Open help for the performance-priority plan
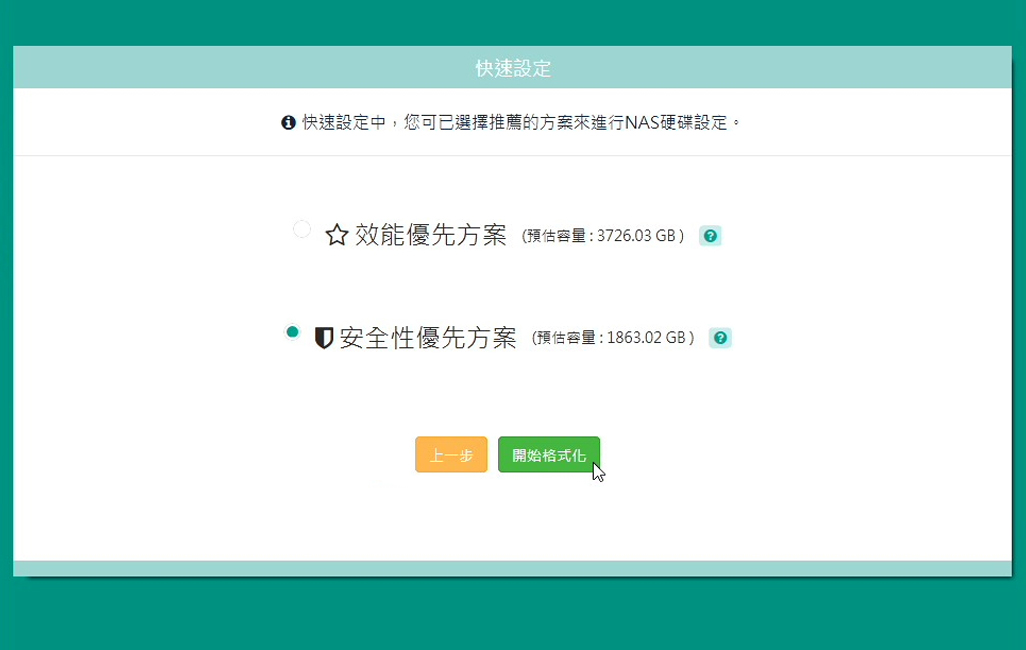Screen dimensions: 1026x650 click(x=710, y=236)
